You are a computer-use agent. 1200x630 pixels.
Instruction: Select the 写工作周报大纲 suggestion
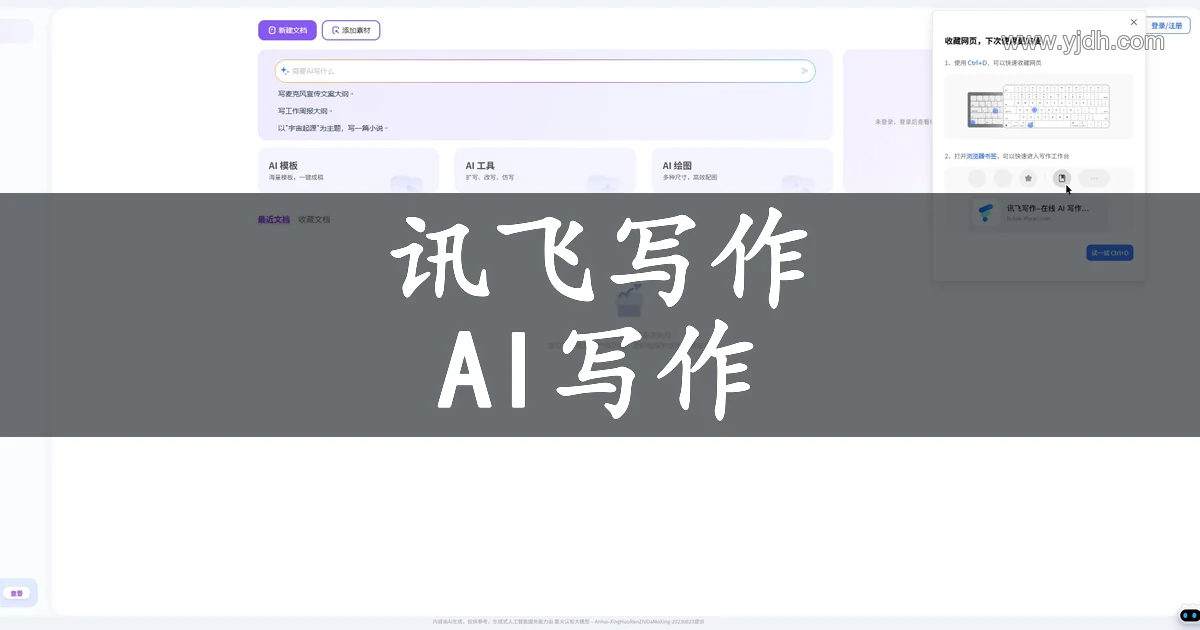pyautogui.click(x=304, y=111)
